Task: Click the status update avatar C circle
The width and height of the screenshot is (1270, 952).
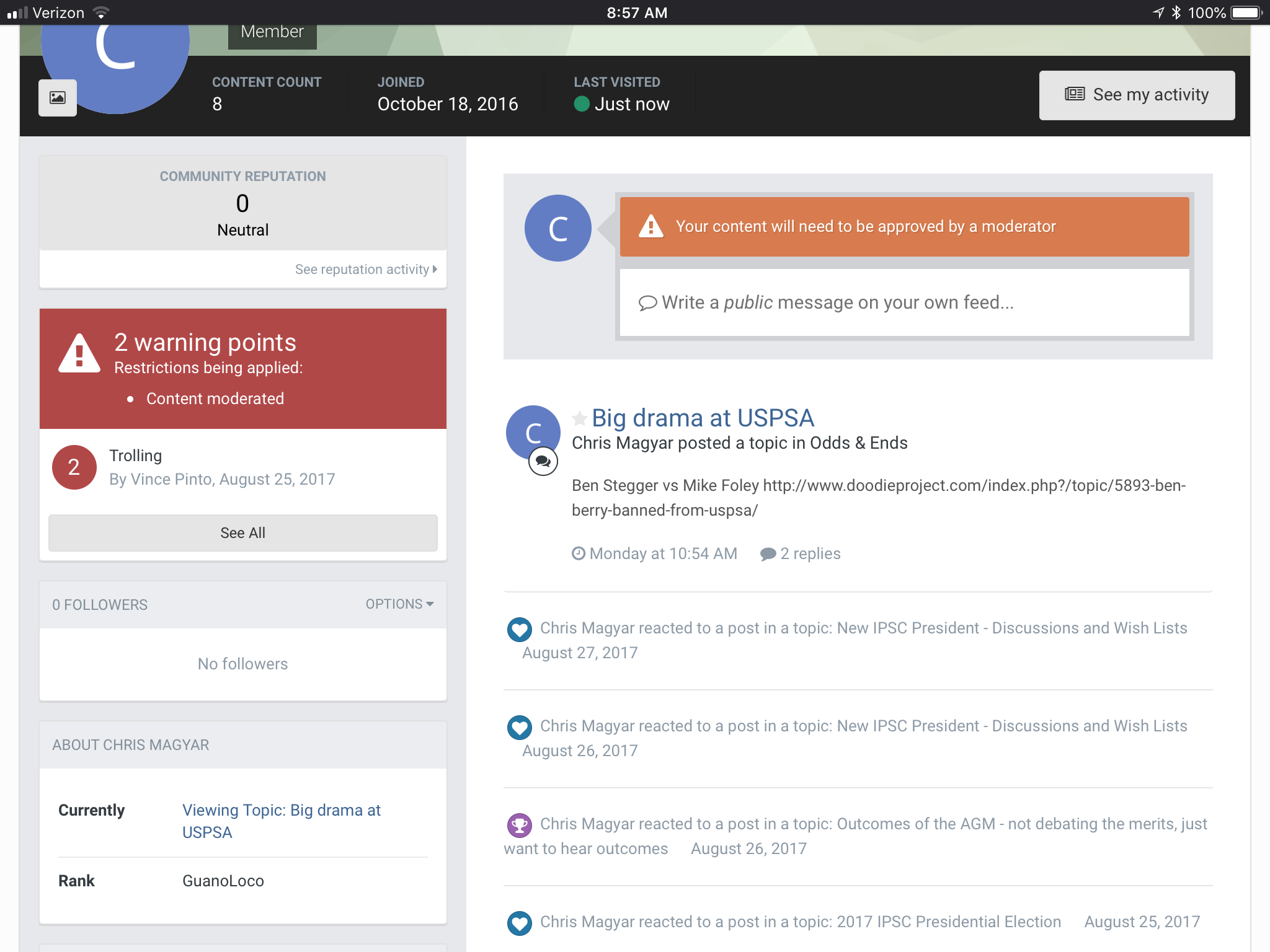Action: point(557,228)
